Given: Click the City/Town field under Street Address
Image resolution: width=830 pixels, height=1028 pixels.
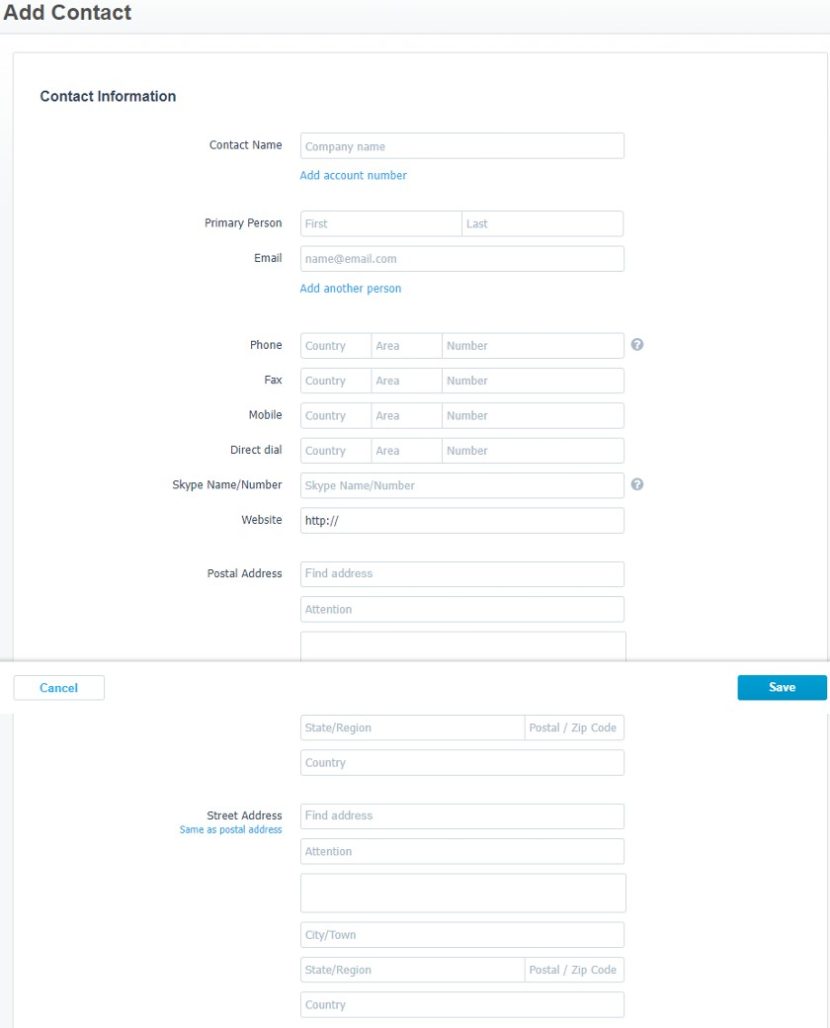Looking at the screenshot, I should pos(462,934).
